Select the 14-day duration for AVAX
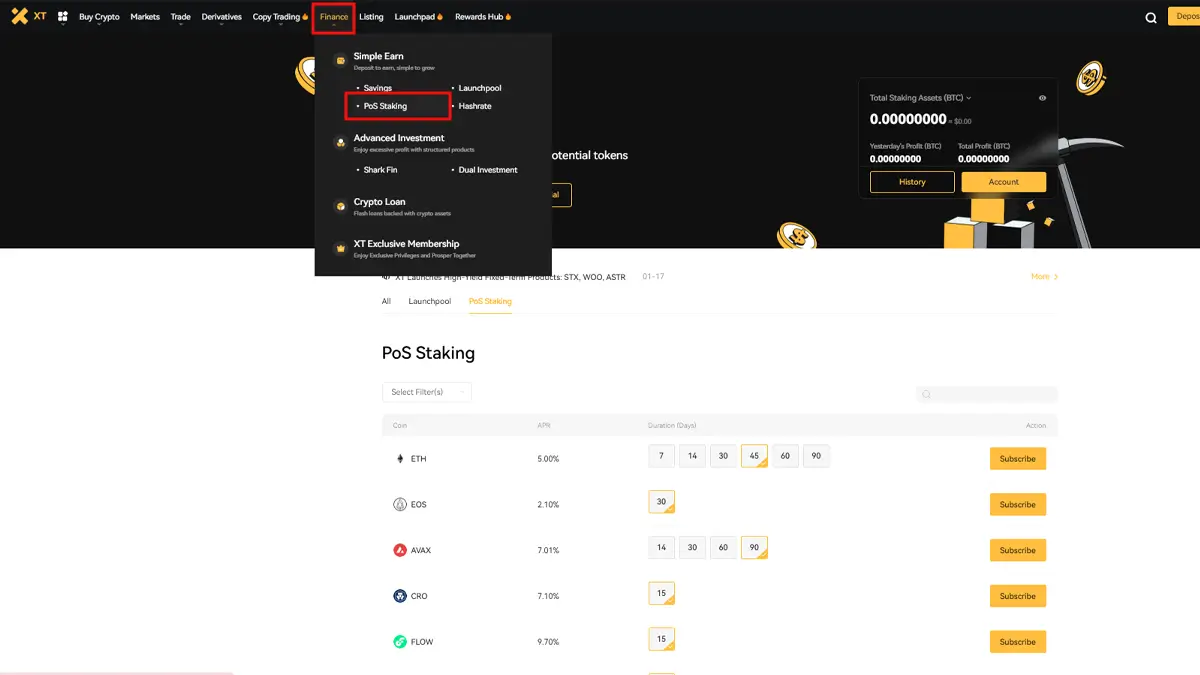This screenshot has width=1200, height=675. [x=661, y=548]
